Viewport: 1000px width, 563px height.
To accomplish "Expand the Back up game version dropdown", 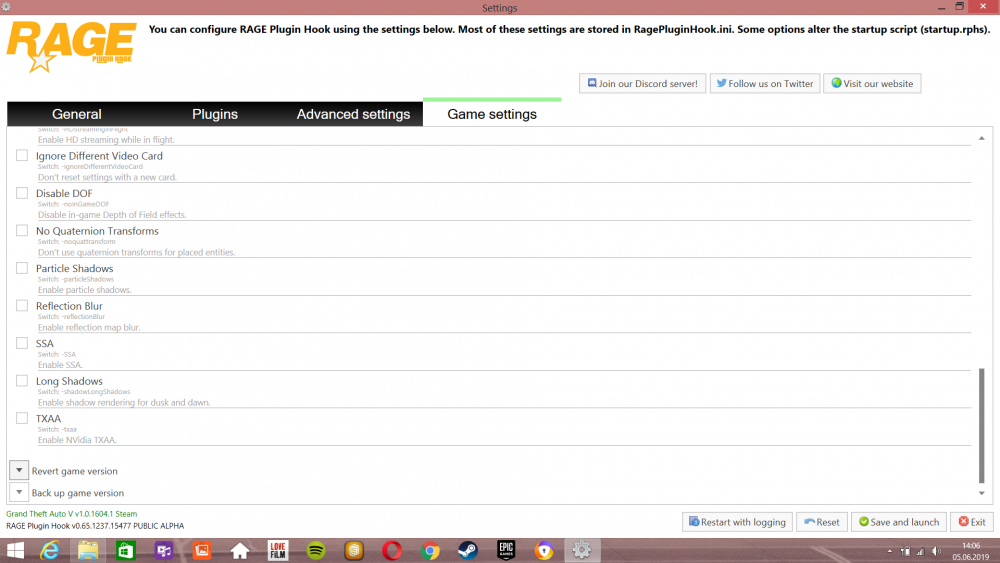I will [x=19, y=492].
